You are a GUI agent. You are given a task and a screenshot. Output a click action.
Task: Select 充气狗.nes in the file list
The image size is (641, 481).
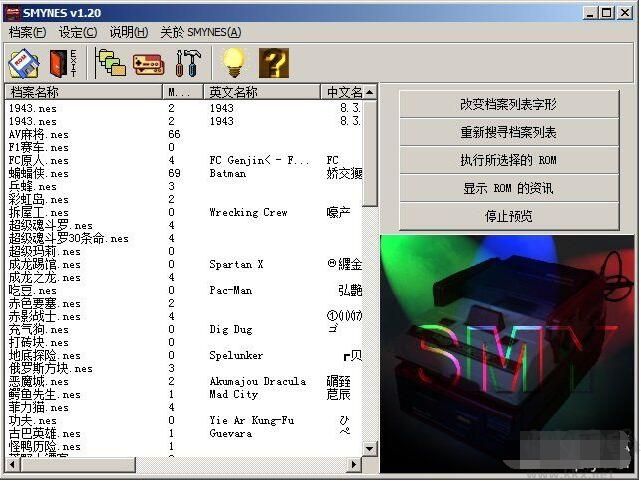[x=38, y=330]
